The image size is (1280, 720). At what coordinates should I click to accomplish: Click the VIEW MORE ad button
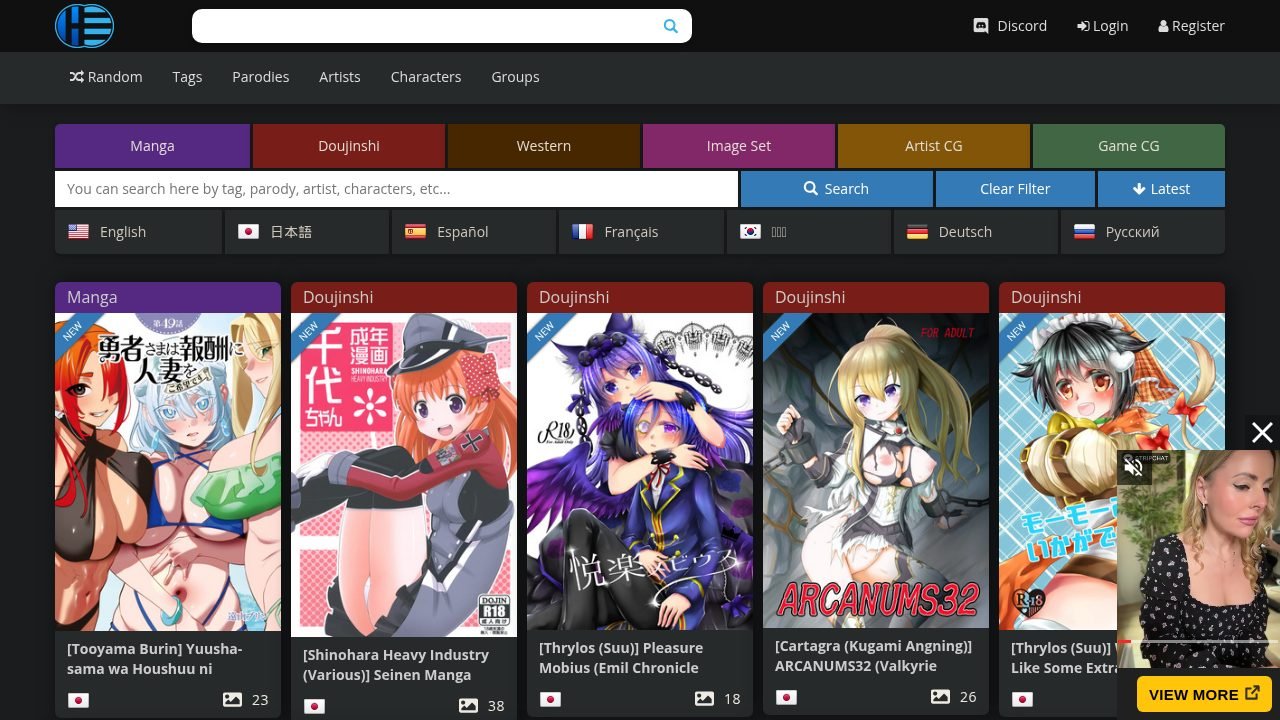(1204, 694)
